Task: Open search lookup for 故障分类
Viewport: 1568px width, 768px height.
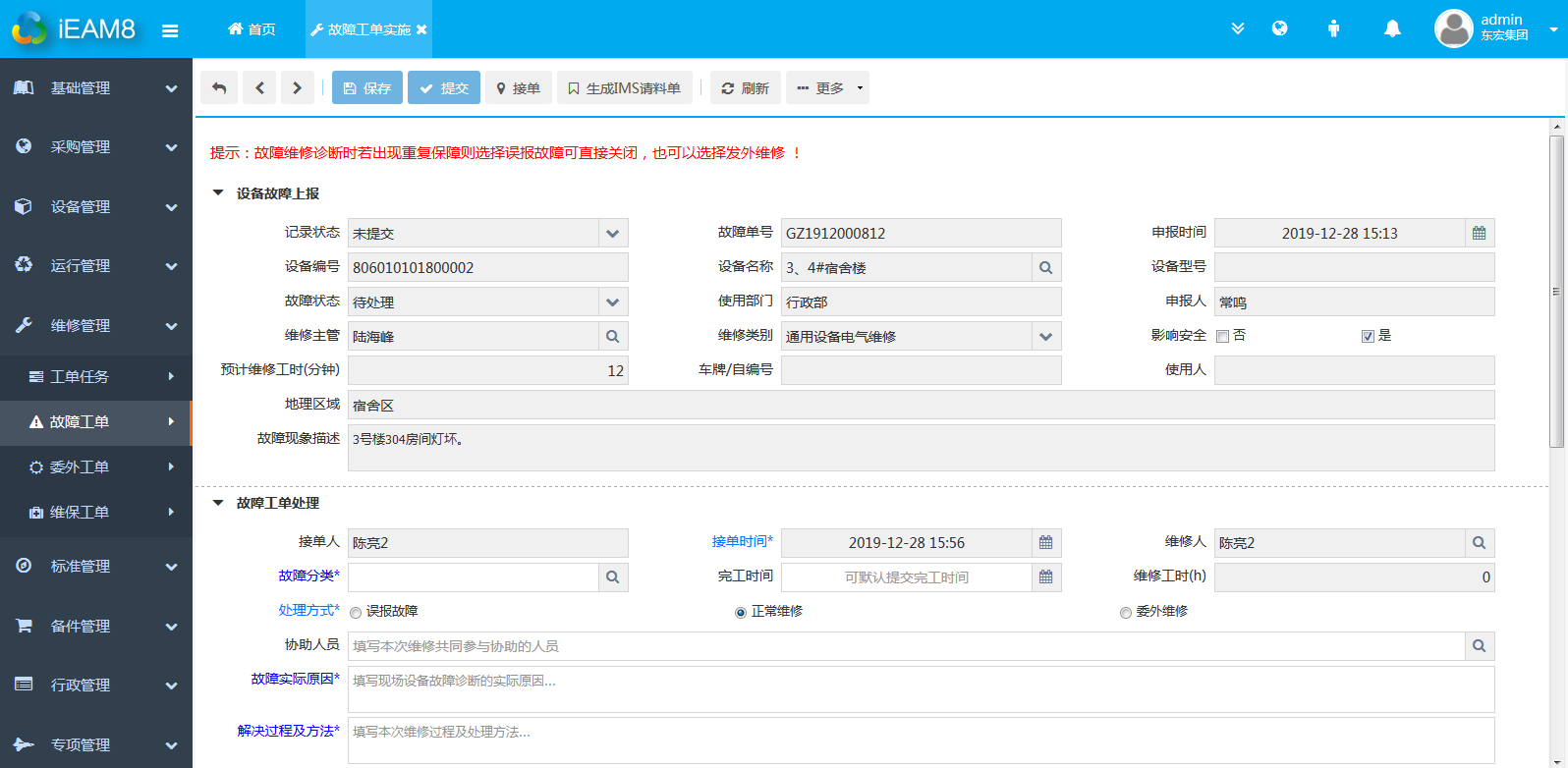Action: tap(612, 577)
